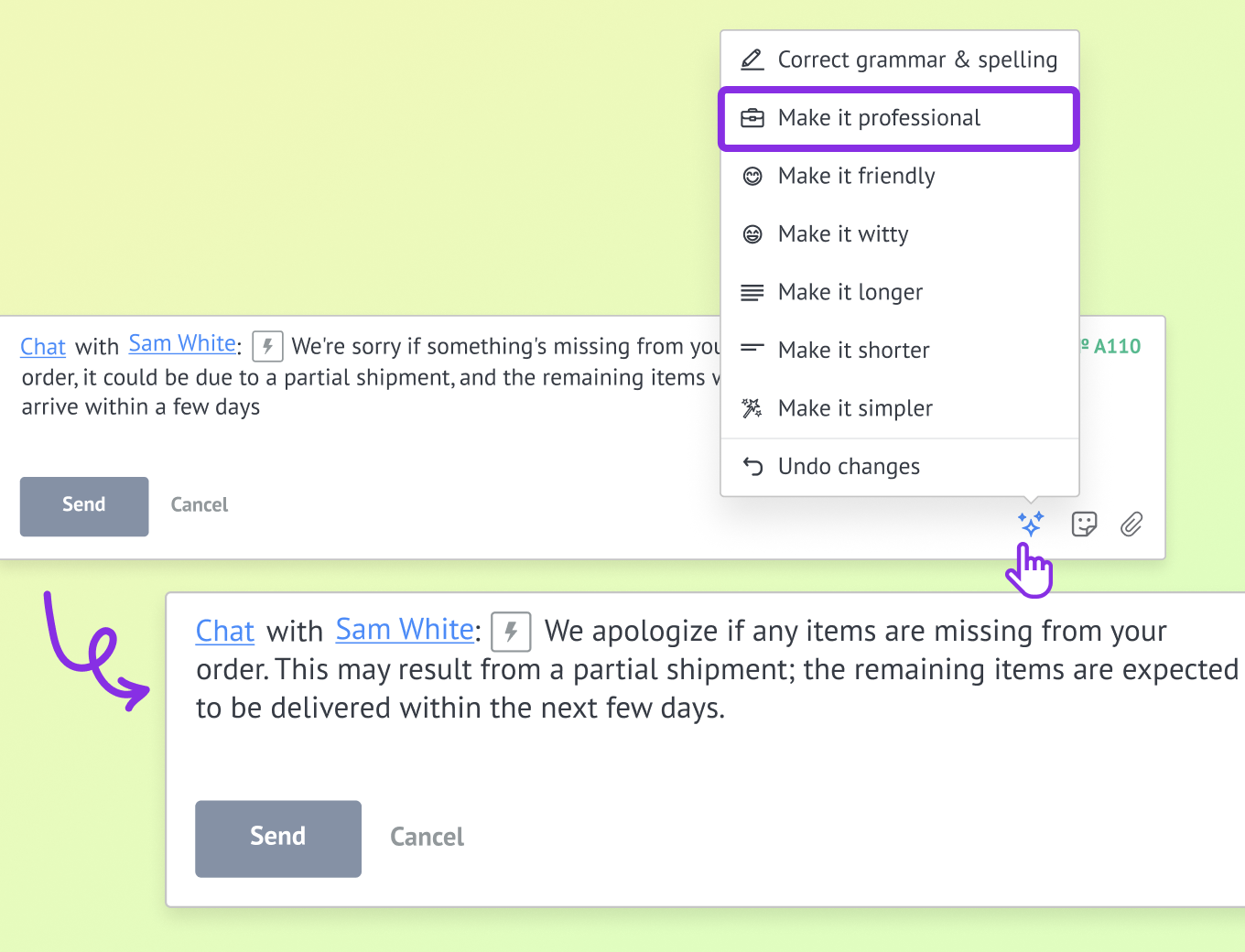Click the paperclip attachment icon
This screenshot has height=952, width=1245.
1131,524
